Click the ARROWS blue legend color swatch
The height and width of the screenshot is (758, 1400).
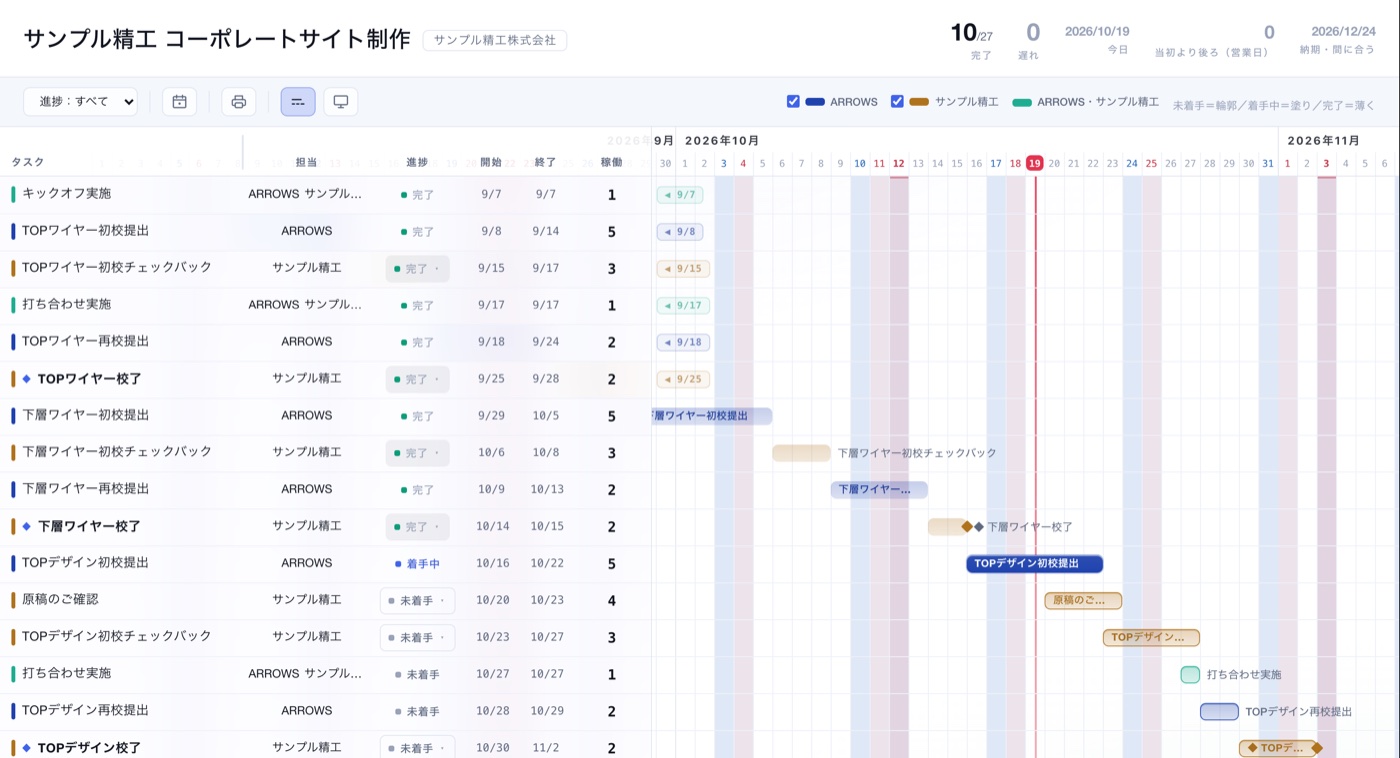tap(815, 102)
